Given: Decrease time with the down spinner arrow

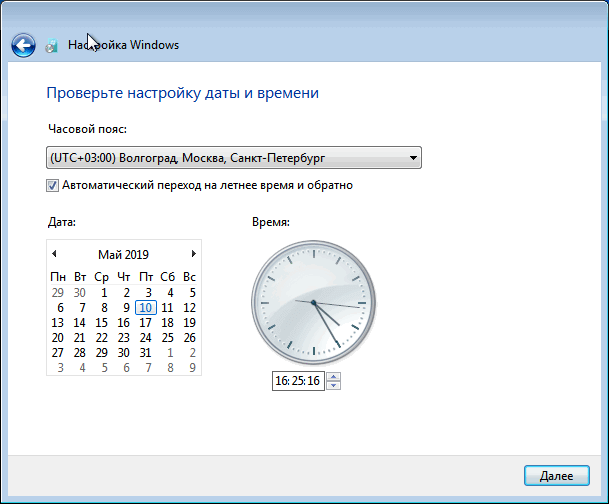Looking at the screenshot, I should [334, 385].
